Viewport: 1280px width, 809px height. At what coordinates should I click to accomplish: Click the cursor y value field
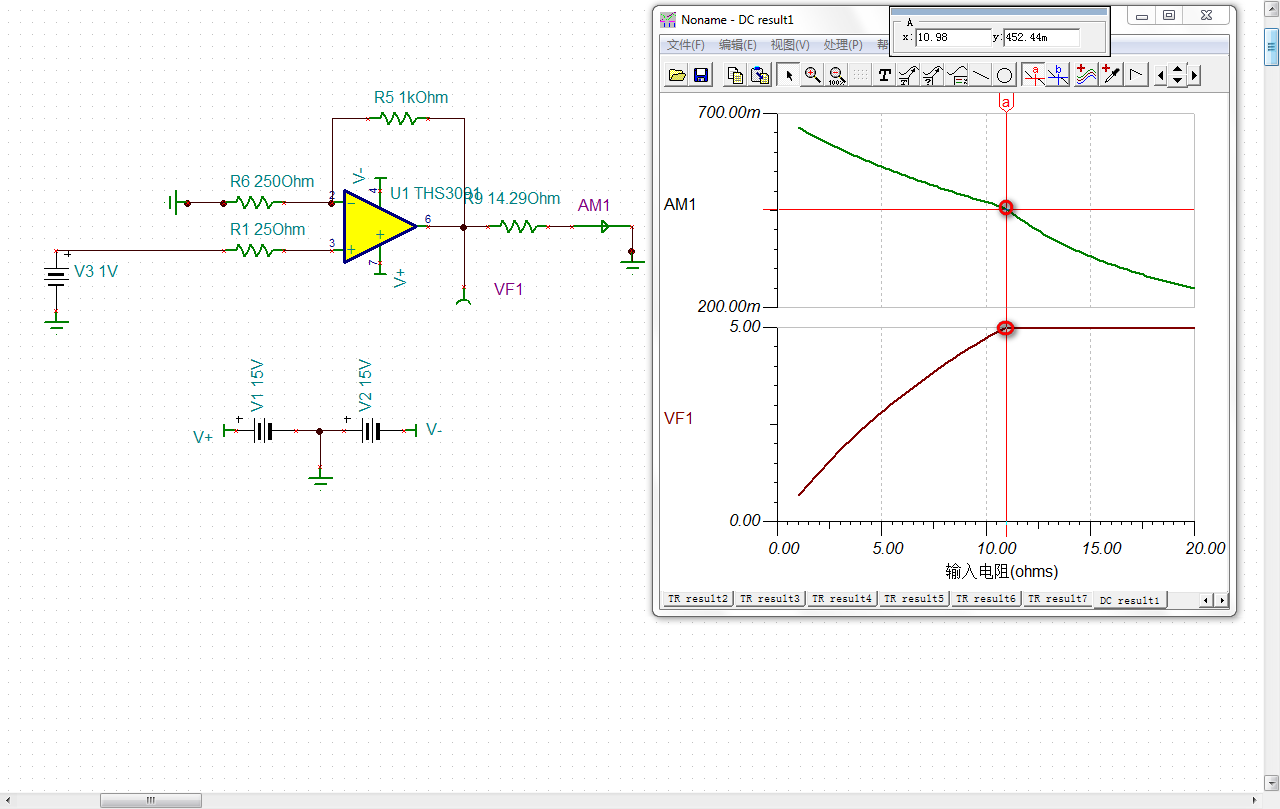(x=1041, y=37)
